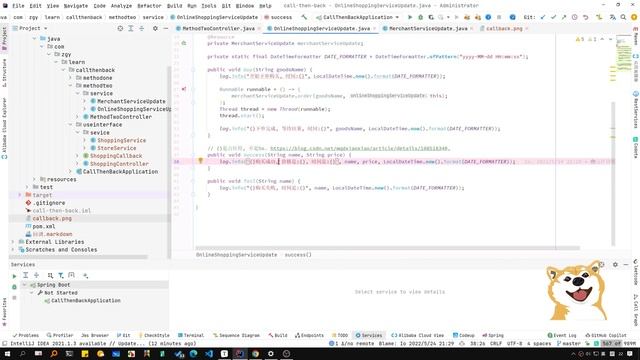Viewport: 640px width, 360px height.
Task: Hide the Project panel with minus icon
Action: [x=165, y=29]
